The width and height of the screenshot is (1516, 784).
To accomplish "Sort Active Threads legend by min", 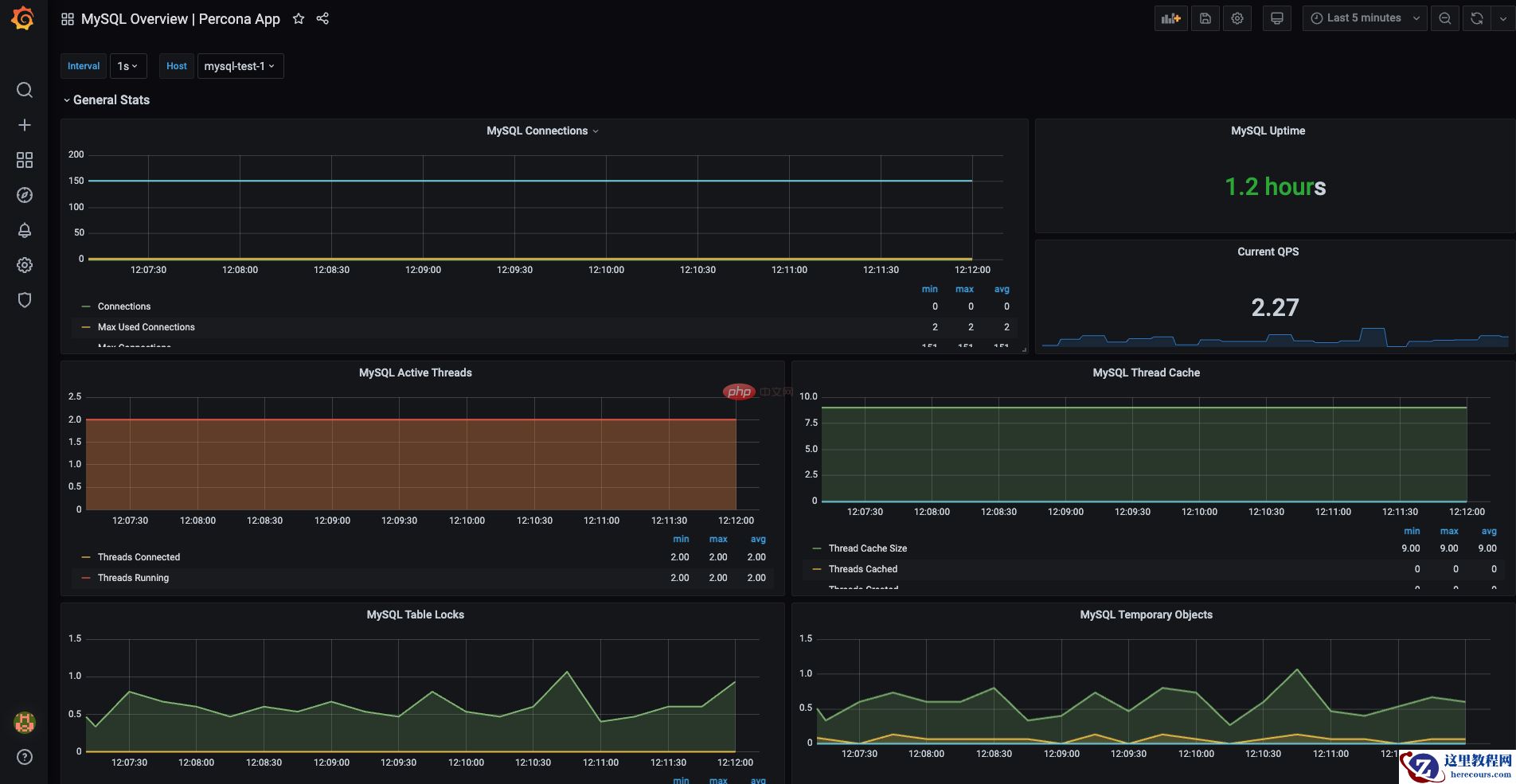I will 682,539.
